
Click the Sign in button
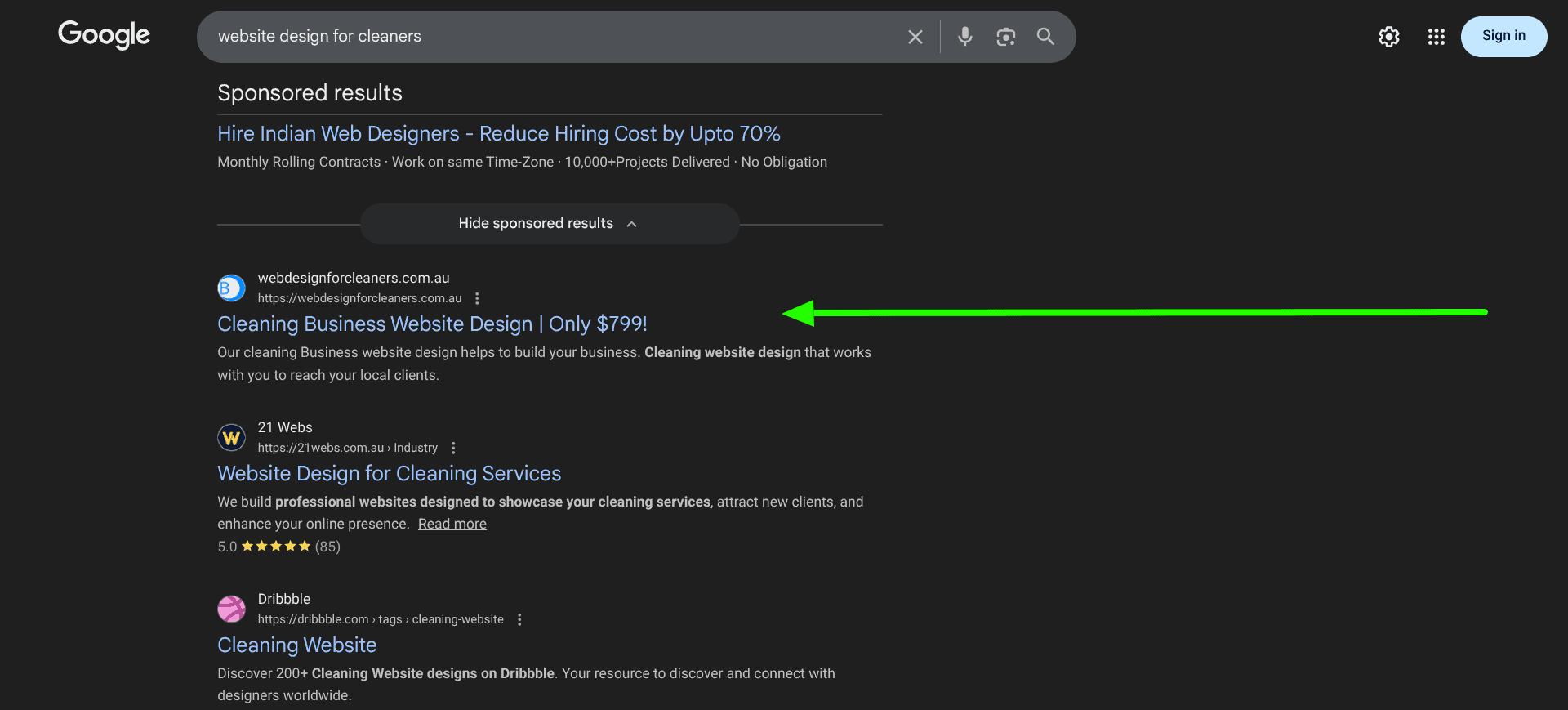click(1503, 37)
